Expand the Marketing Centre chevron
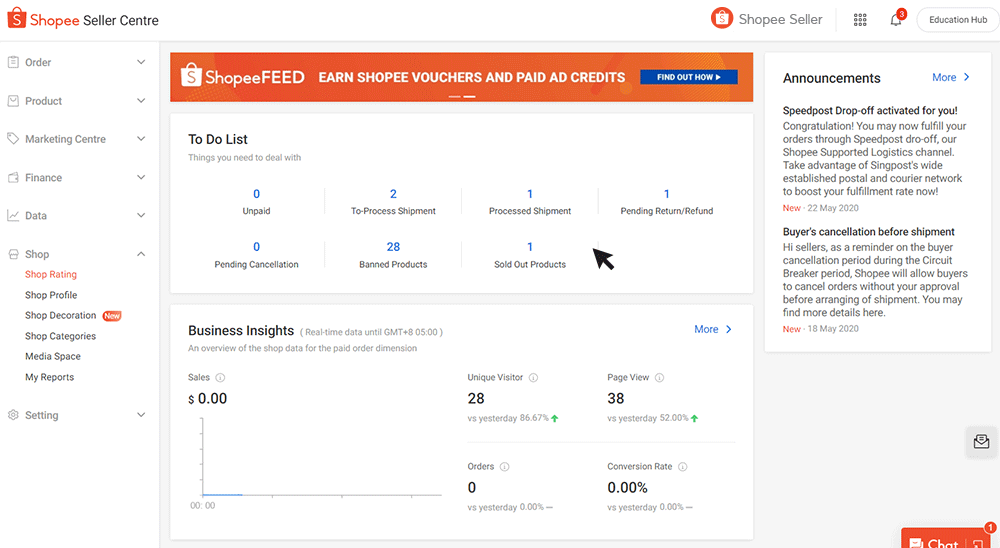Screen dimensions: 1000x548 pos(141,138)
